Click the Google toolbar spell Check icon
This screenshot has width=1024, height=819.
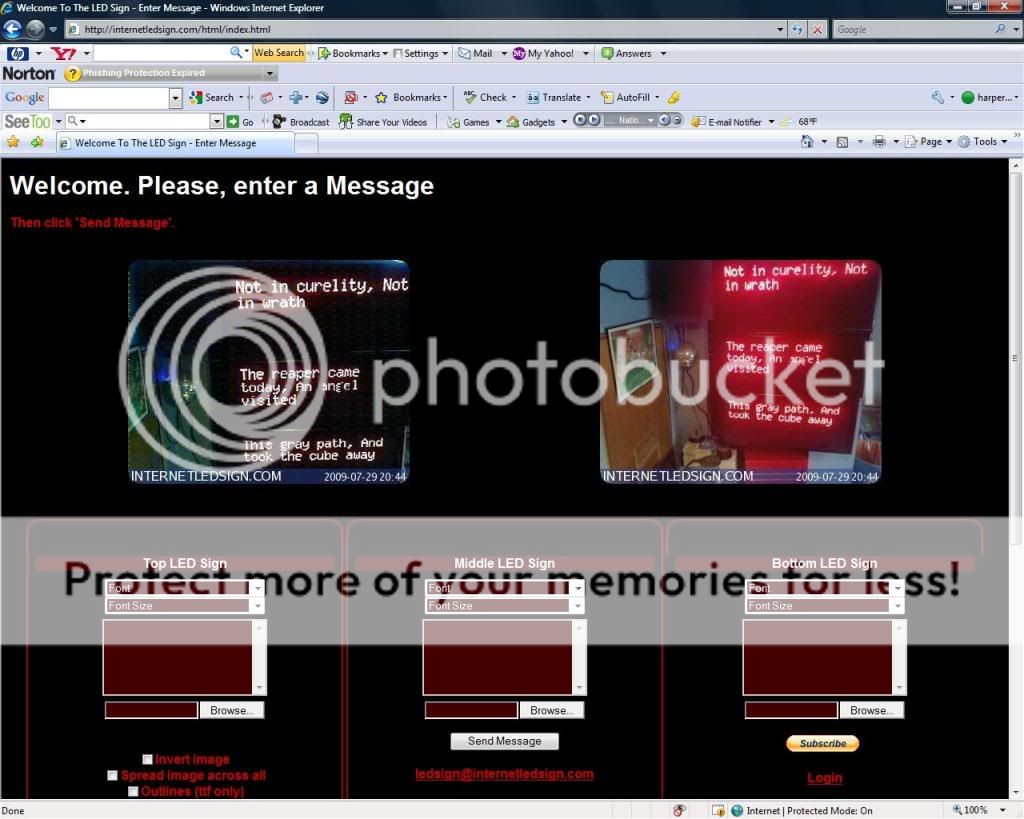coord(470,98)
